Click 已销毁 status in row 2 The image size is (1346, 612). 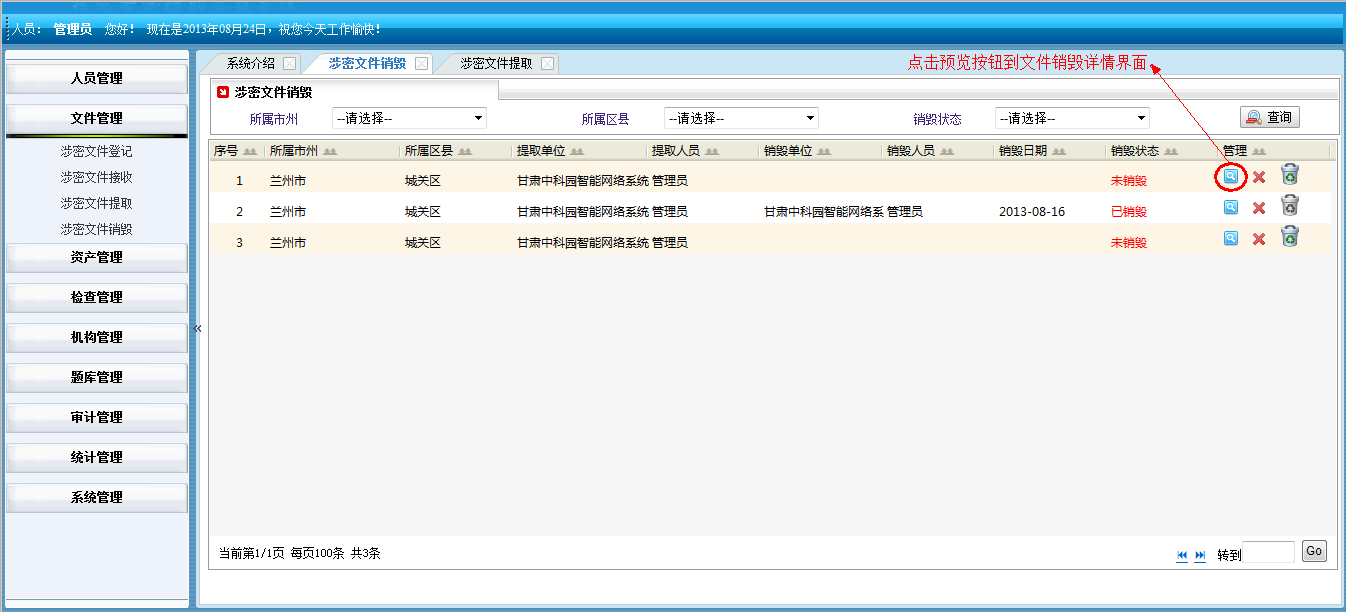(1129, 212)
